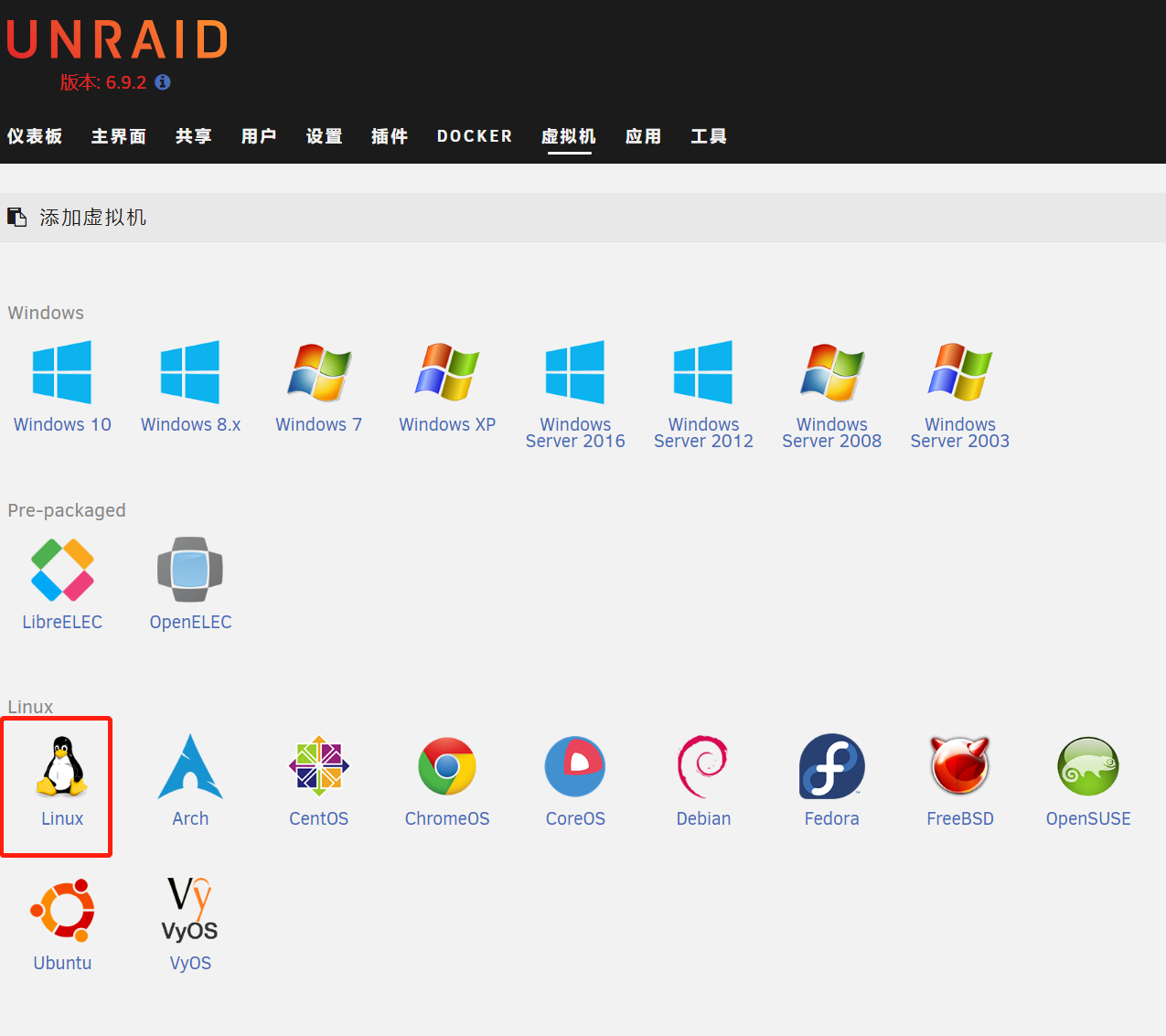Select the 虚拟机 VMs tab
Viewport: 1166px width, 1036px height.
click(569, 136)
